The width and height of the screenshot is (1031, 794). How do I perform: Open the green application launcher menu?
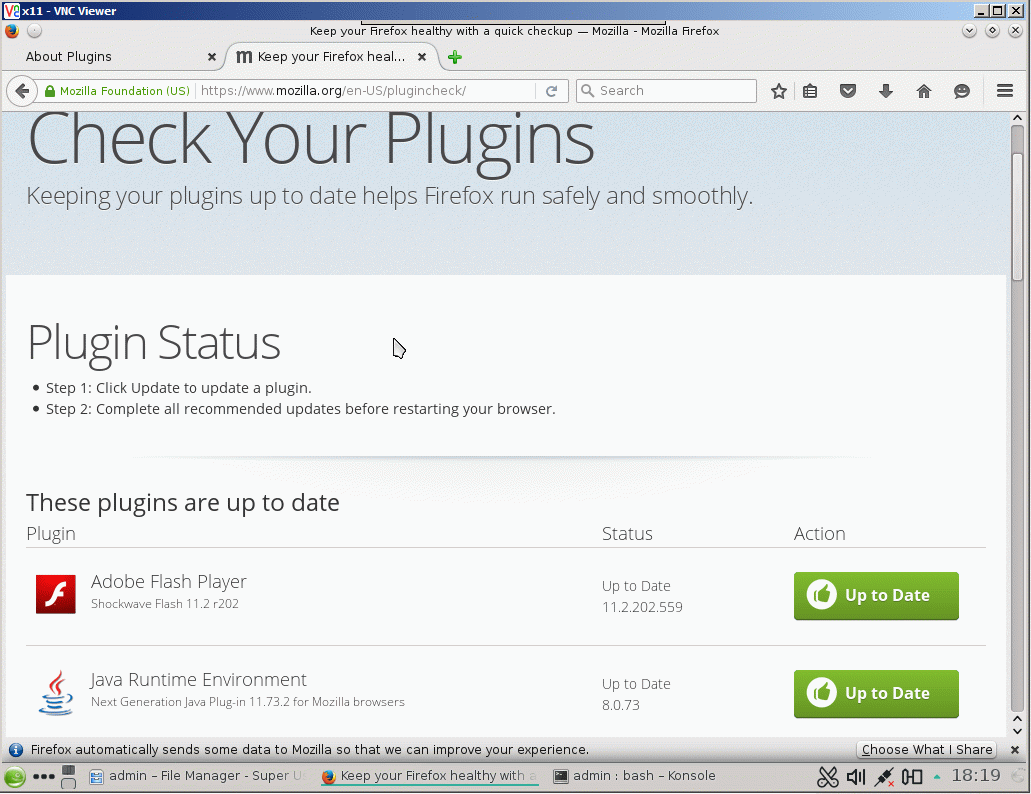14,776
